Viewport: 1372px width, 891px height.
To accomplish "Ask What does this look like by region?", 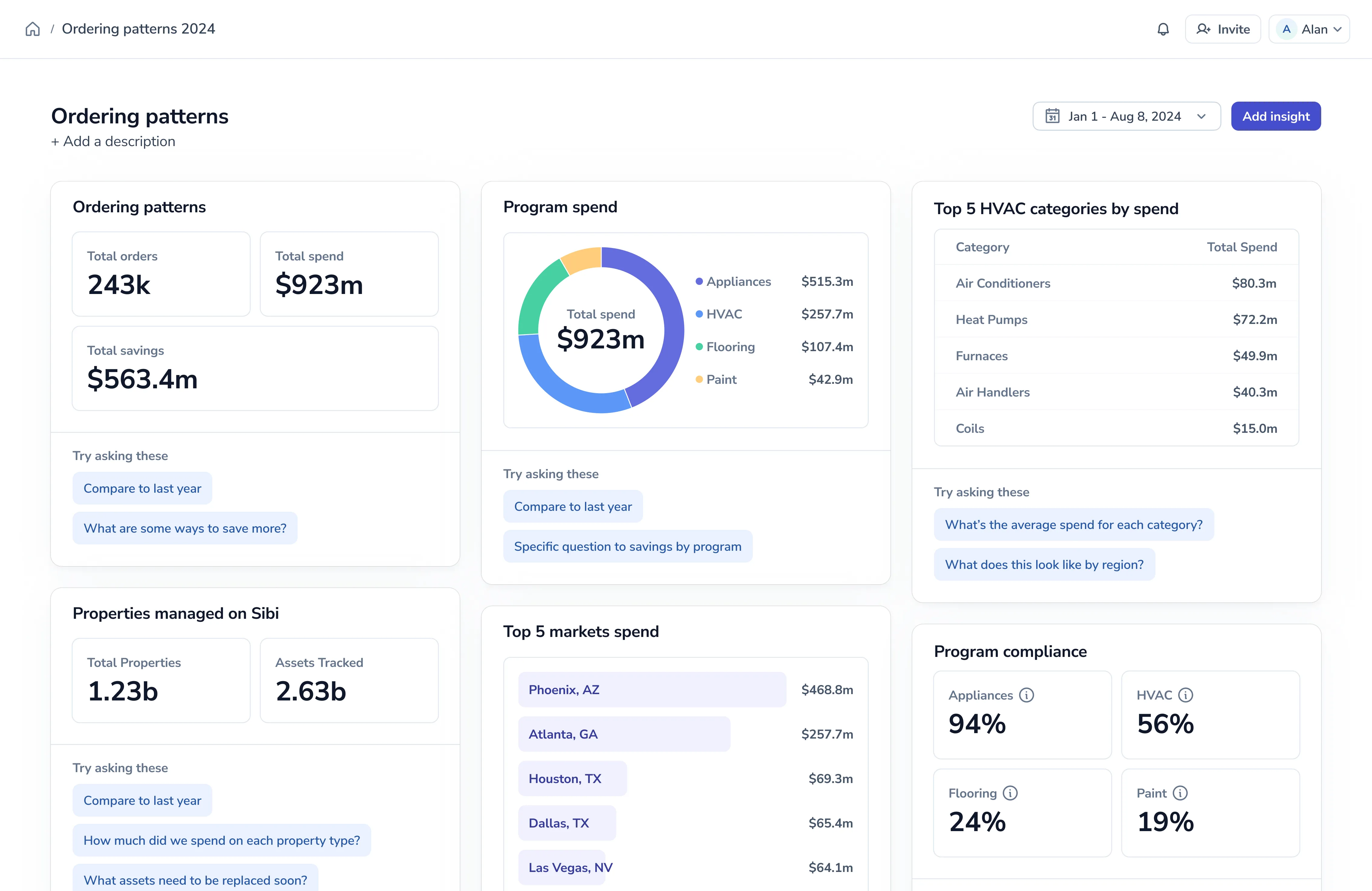I will point(1044,564).
